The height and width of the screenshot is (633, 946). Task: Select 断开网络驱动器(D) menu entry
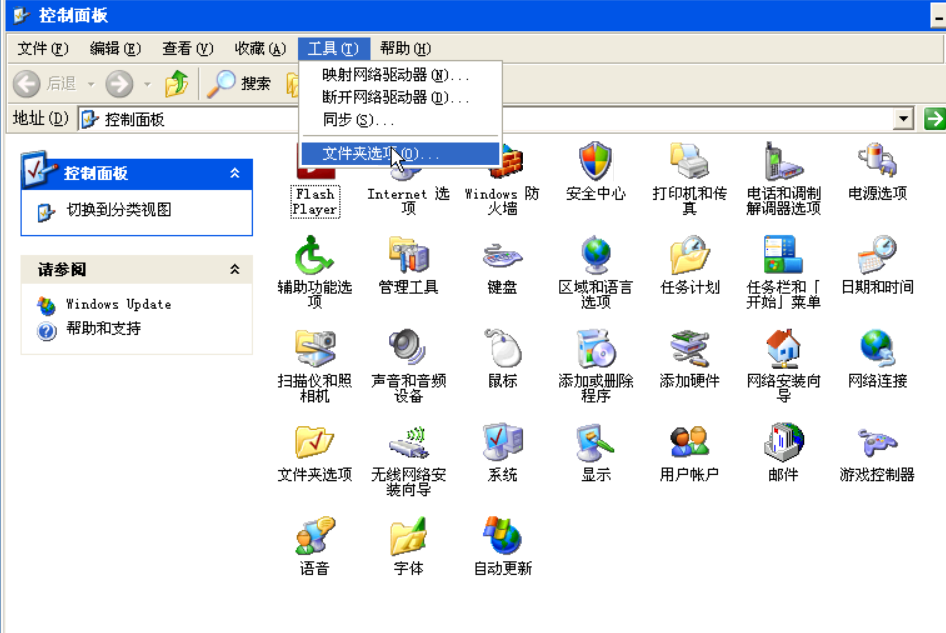click(401, 97)
